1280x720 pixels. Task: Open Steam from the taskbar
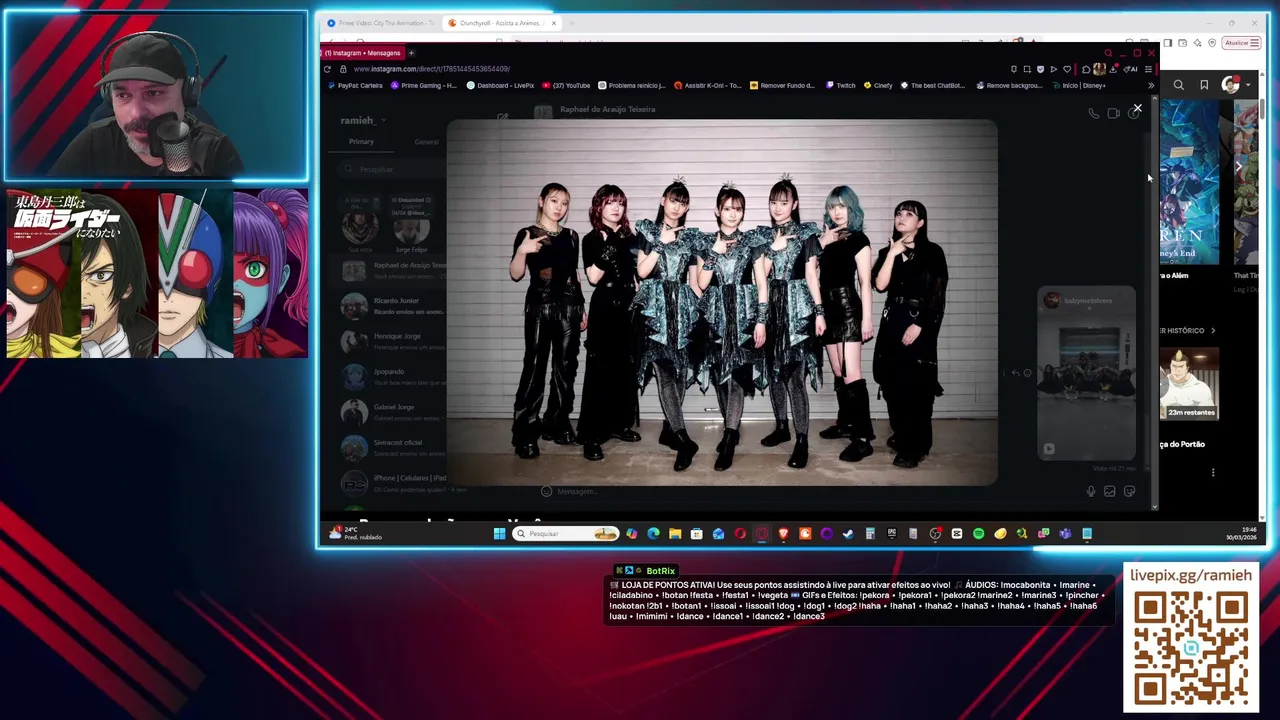pos(848,534)
